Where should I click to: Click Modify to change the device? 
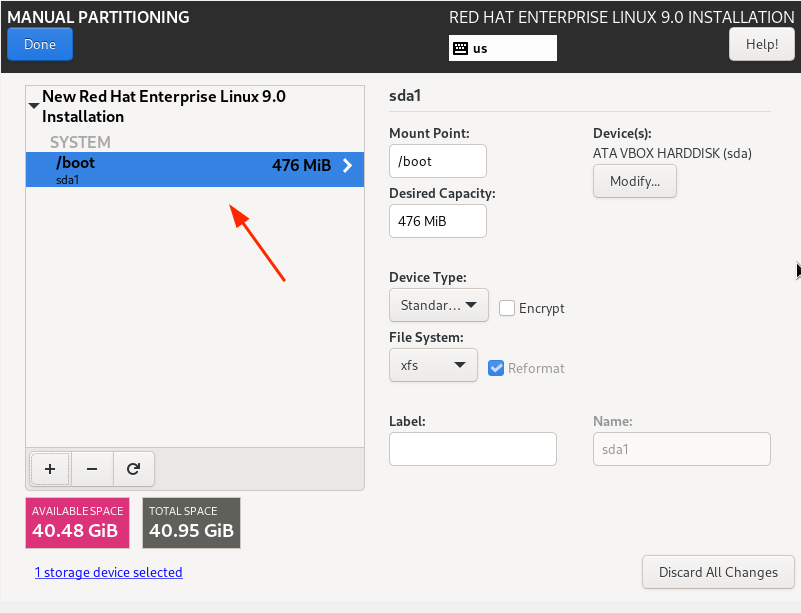tap(634, 181)
